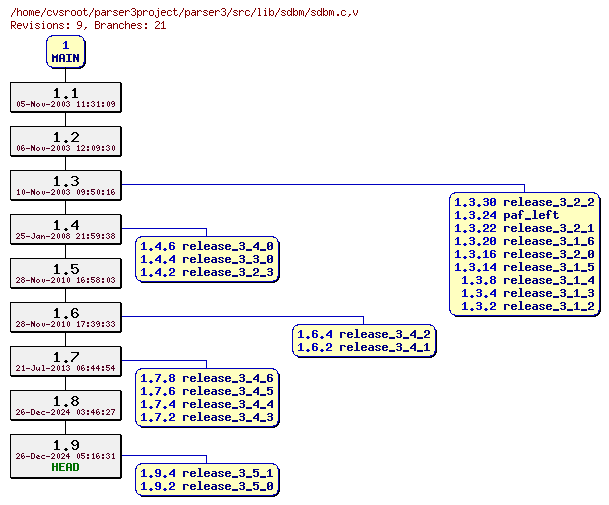This screenshot has width=609, height=505.
Task: Select revision 1.6 dated 17:39:33
Action: click(x=66, y=317)
